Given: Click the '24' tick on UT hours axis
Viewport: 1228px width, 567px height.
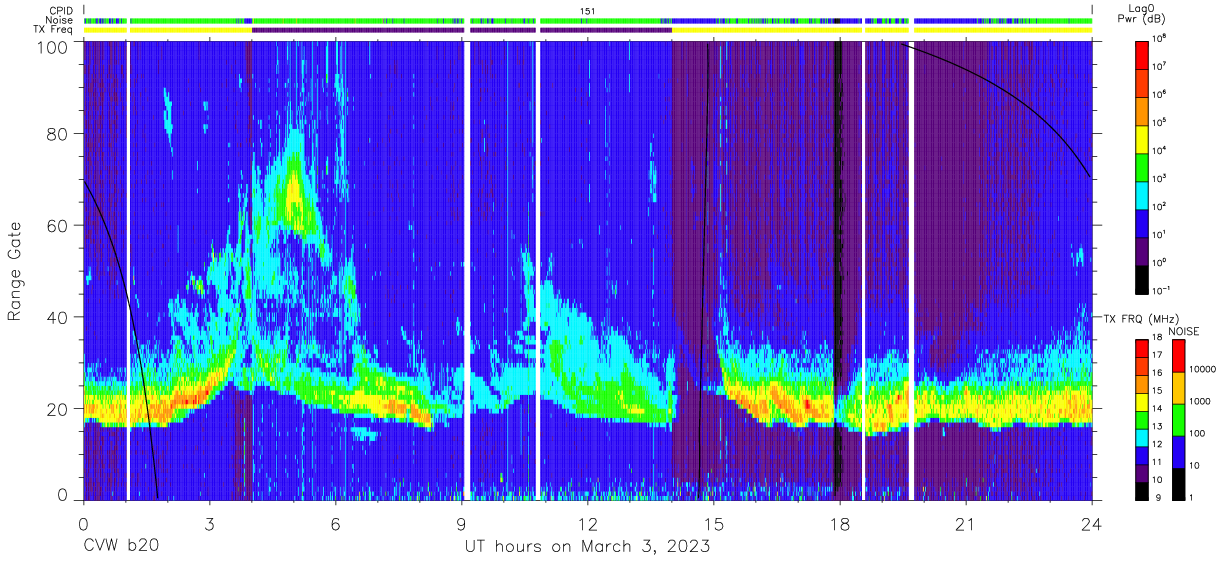Looking at the screenshot, I should (x=1092, y=523).
